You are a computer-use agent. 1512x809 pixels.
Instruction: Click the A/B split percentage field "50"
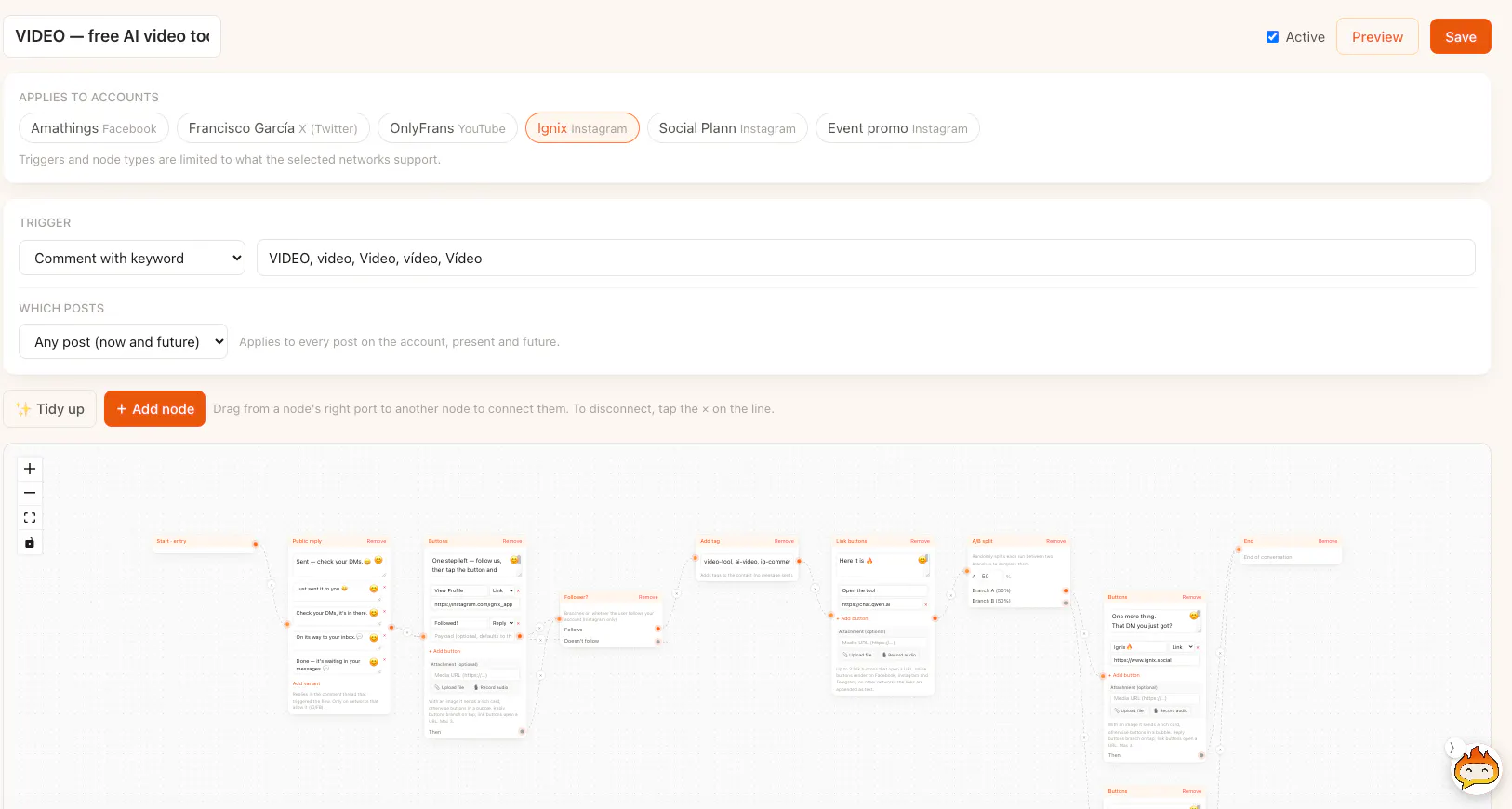pos(991,577)
